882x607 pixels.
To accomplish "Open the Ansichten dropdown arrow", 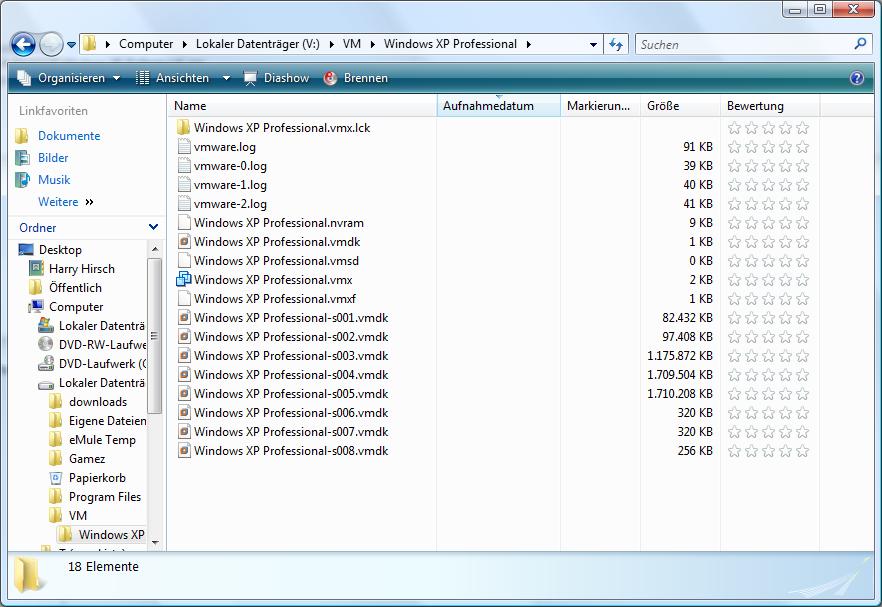I will click(226, 78).
